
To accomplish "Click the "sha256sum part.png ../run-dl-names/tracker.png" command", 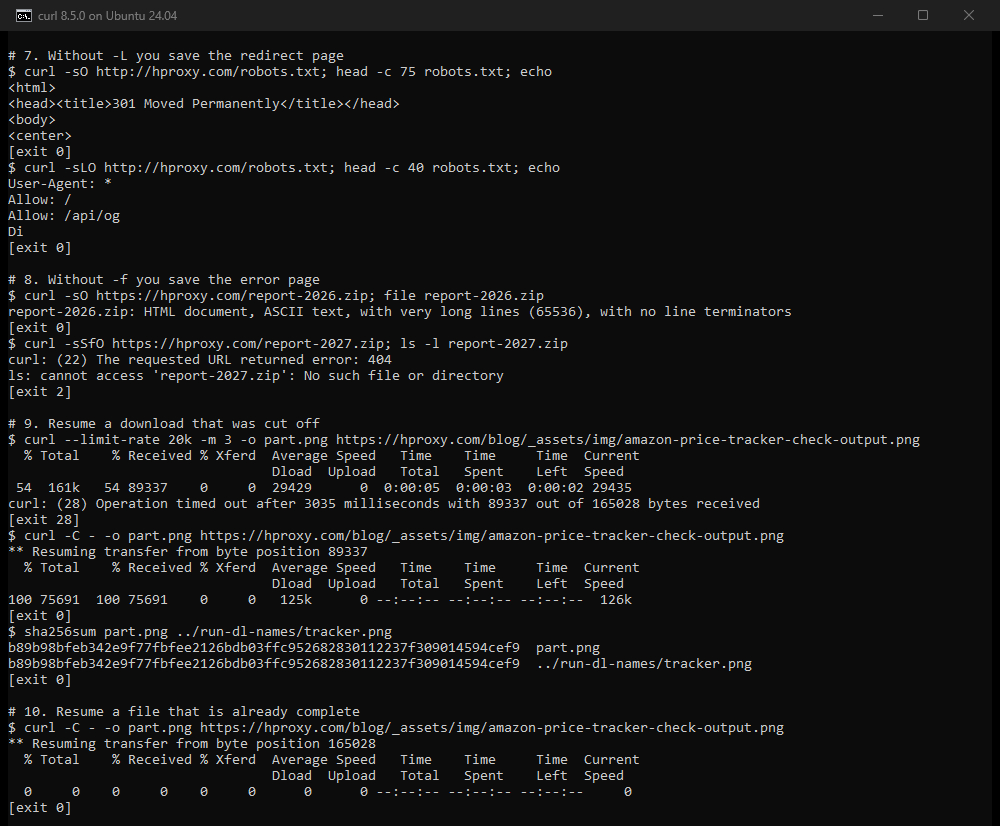I will 200,631.
